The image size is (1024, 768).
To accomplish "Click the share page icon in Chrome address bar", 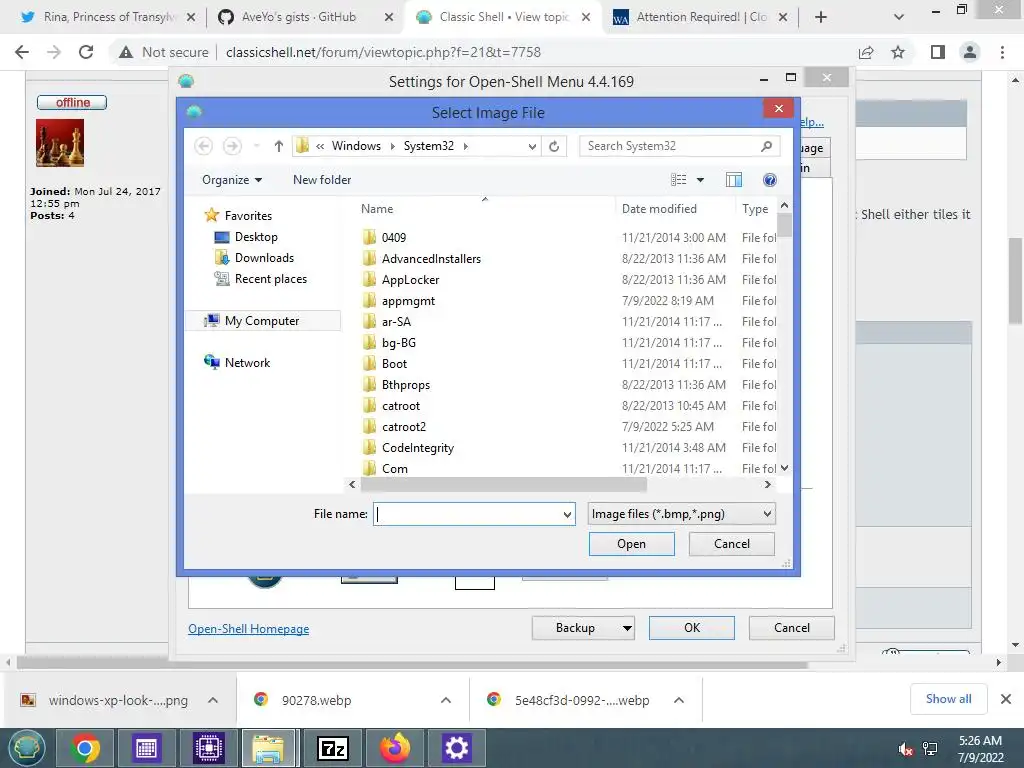I will click(x=866, y=52).
